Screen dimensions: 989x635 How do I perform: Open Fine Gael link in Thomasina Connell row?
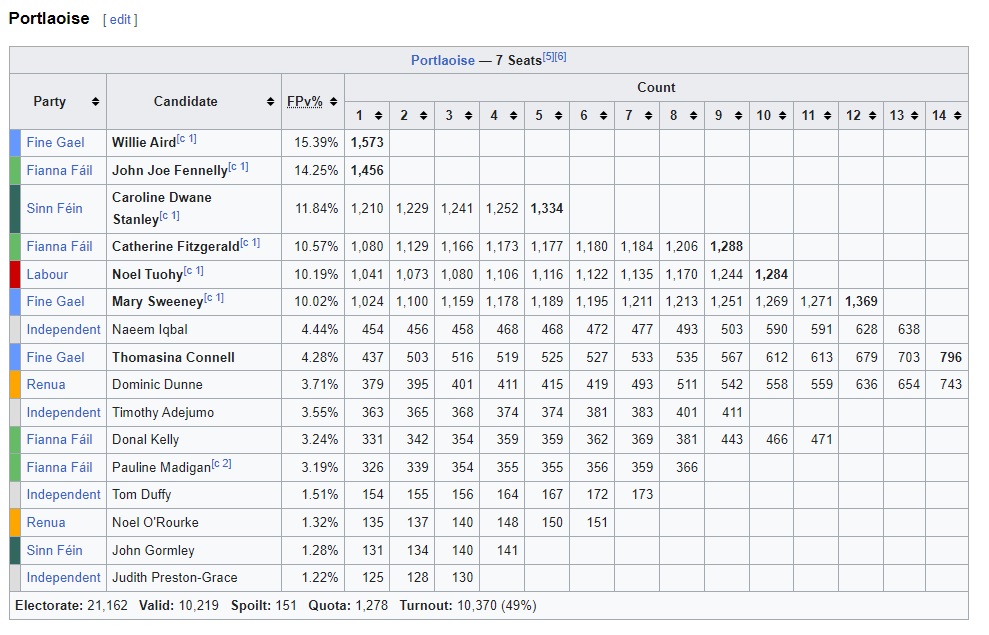pos(56,357)
